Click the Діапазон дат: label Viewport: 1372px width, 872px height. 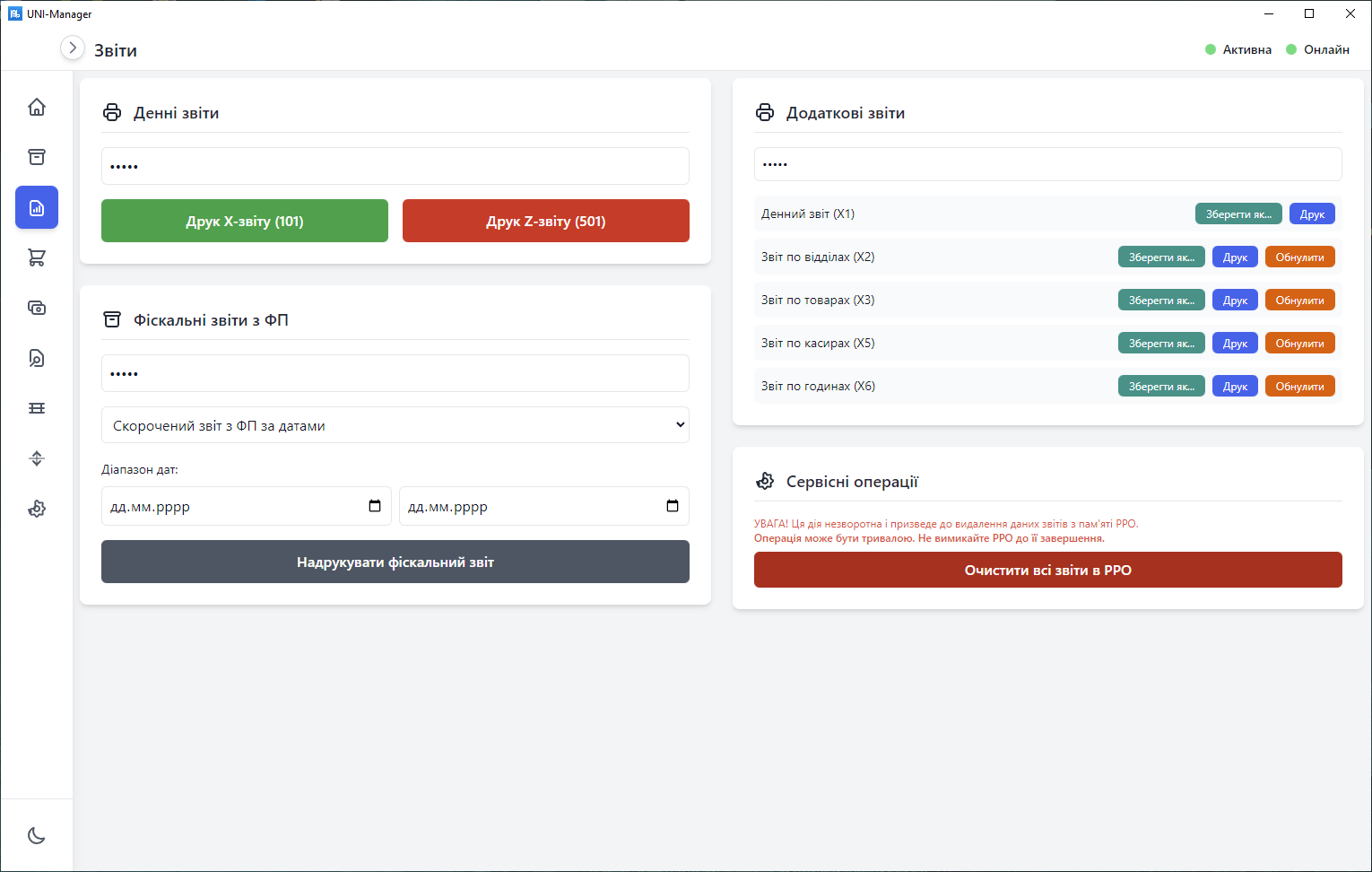[x=140, y=469]
